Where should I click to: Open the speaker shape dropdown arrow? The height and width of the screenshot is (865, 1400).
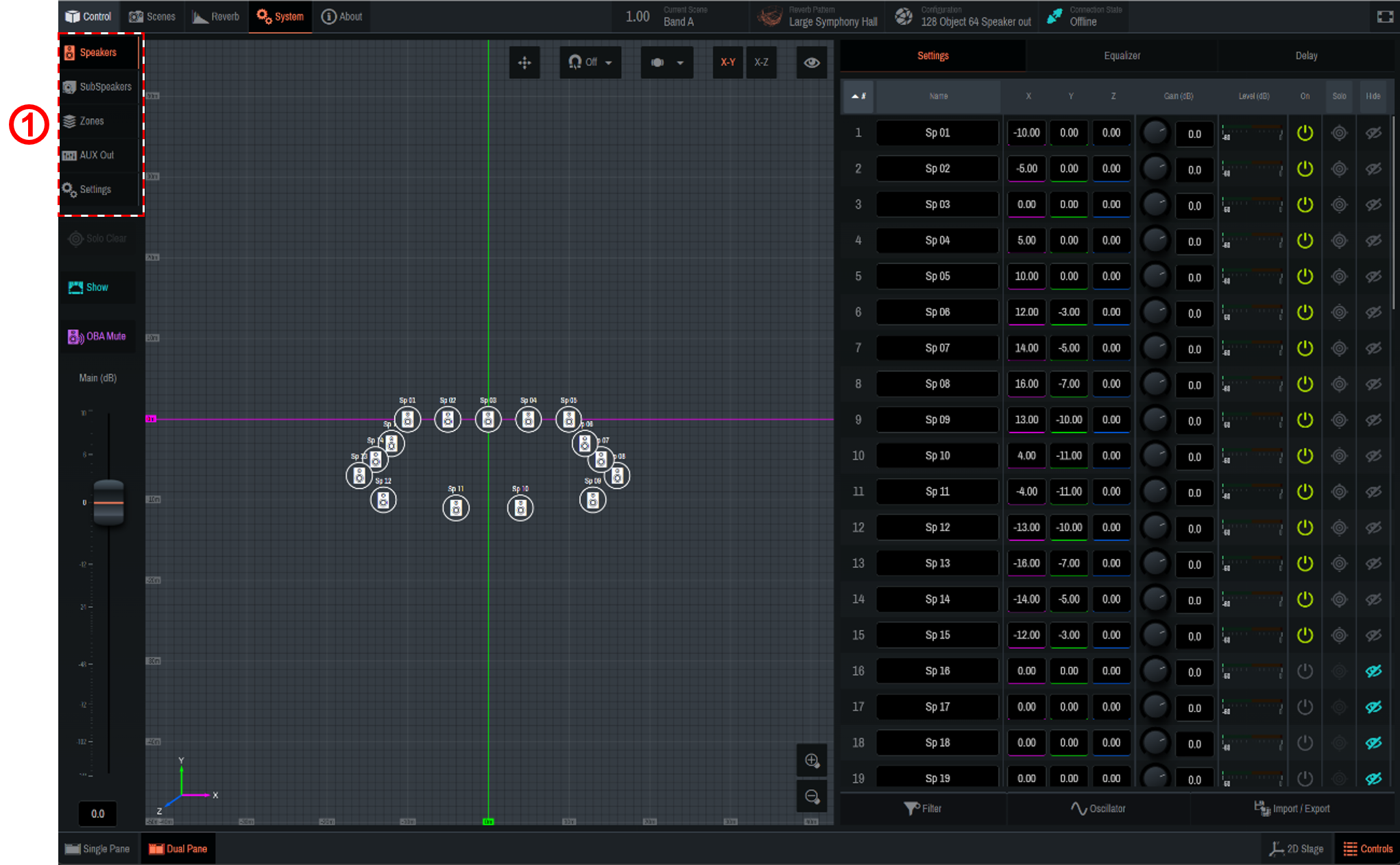pos(679,62)
